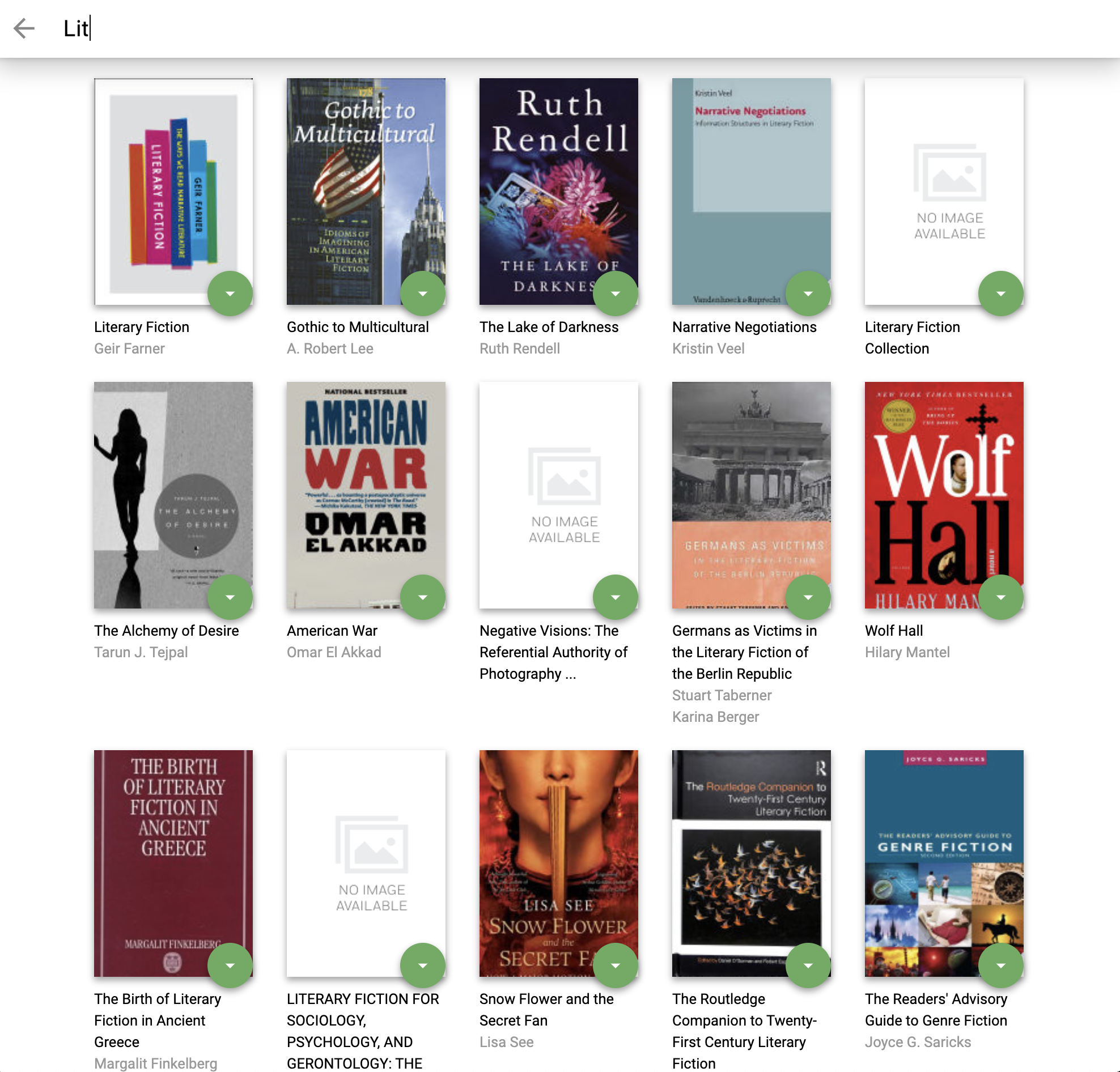This screenshot has width=1120, height=1072.
Task: Expand the options arrow on 'The Lake of Darkness'
Action: click(615, 293)
